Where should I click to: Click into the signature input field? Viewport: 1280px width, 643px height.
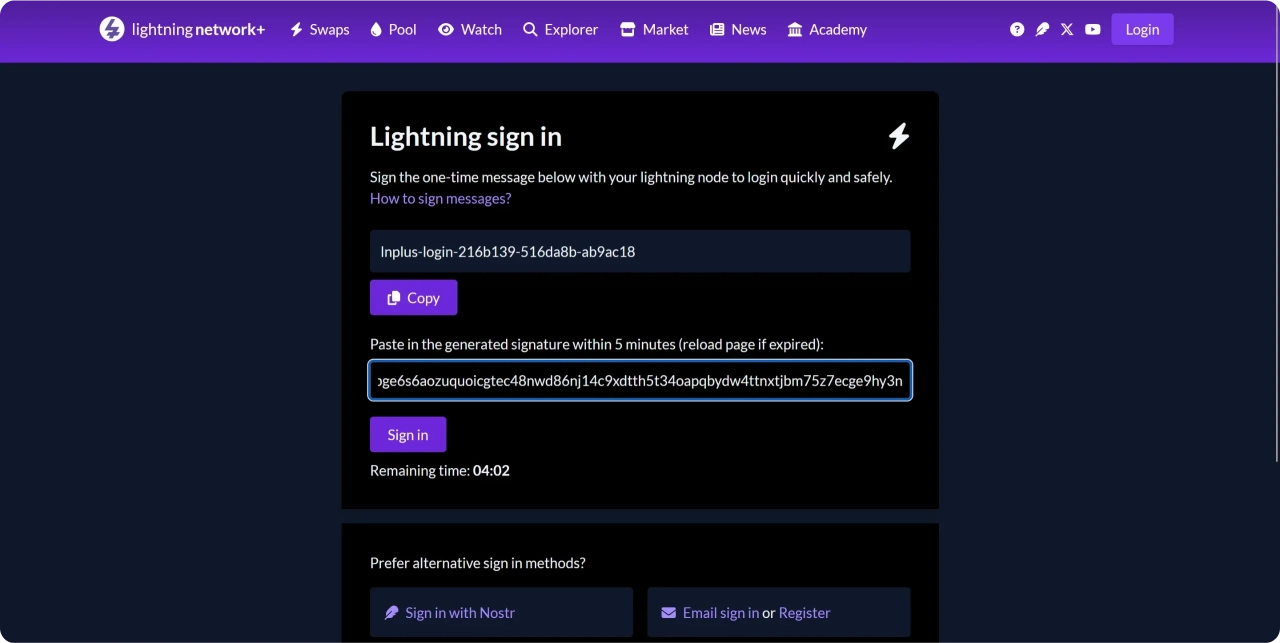coord(640,380)
